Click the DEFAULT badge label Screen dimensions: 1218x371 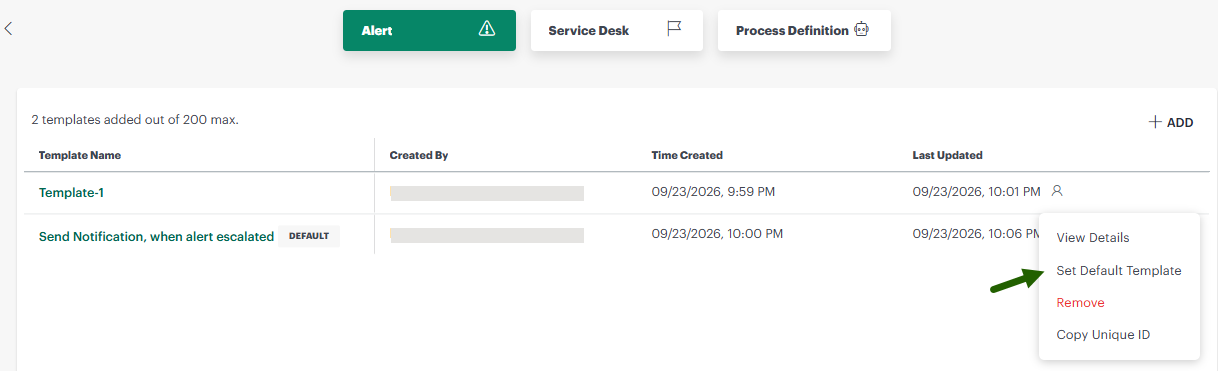pos(309,236)
